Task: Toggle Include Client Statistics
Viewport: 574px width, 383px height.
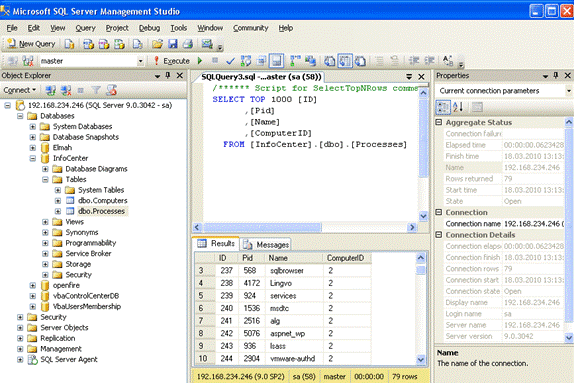Action: coord(311,61)
